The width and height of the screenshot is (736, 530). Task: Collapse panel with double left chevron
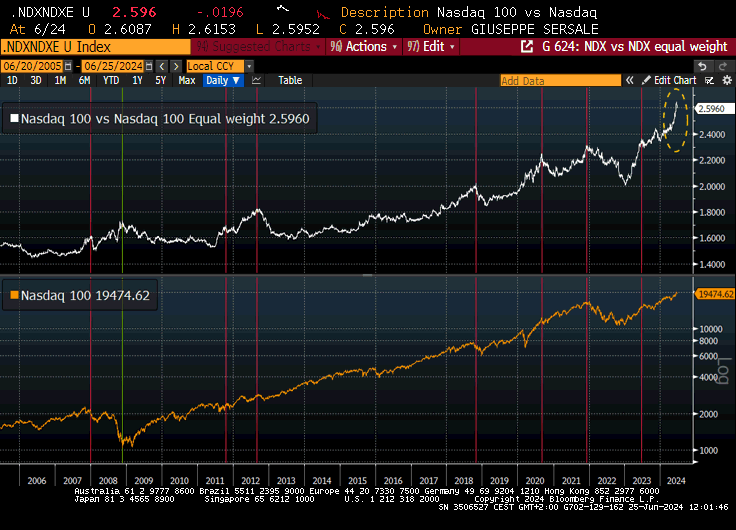pos(629,80)
